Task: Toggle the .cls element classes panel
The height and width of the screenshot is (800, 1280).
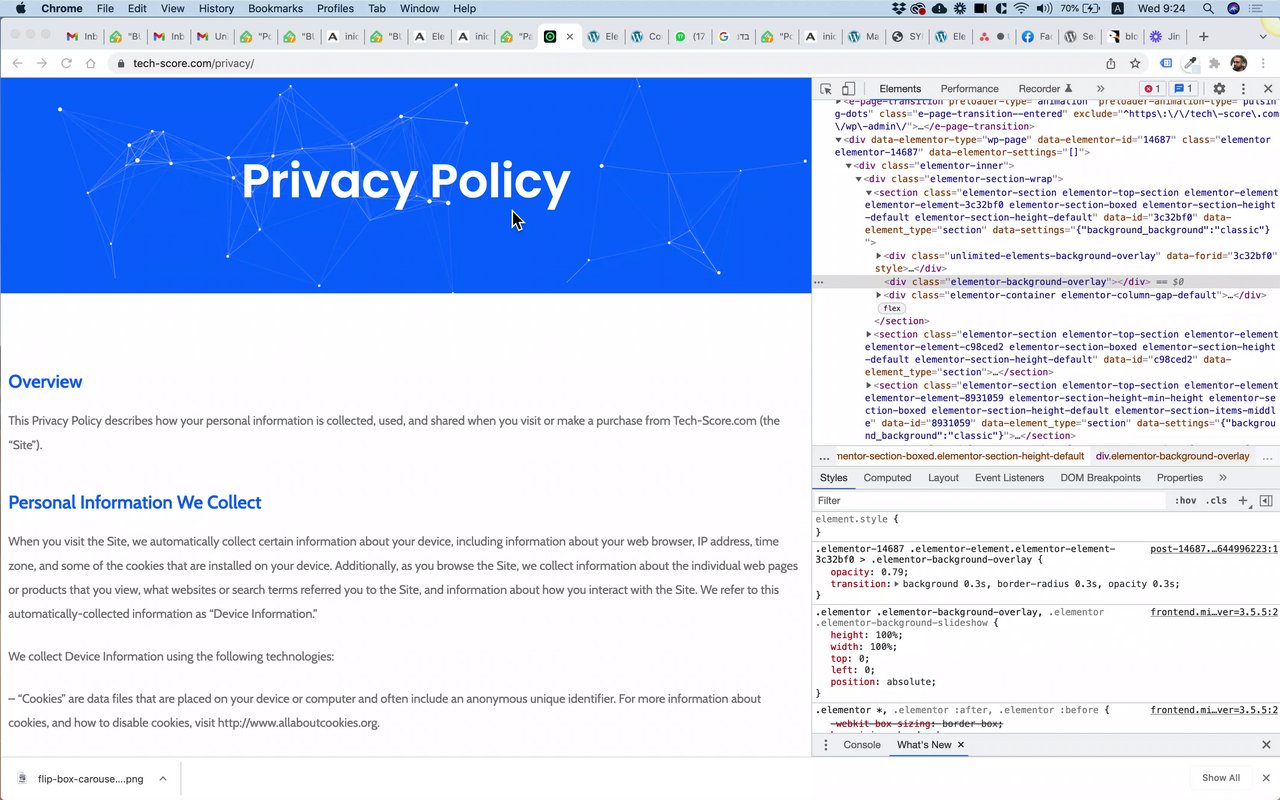Action: (x=1216, y=501)
